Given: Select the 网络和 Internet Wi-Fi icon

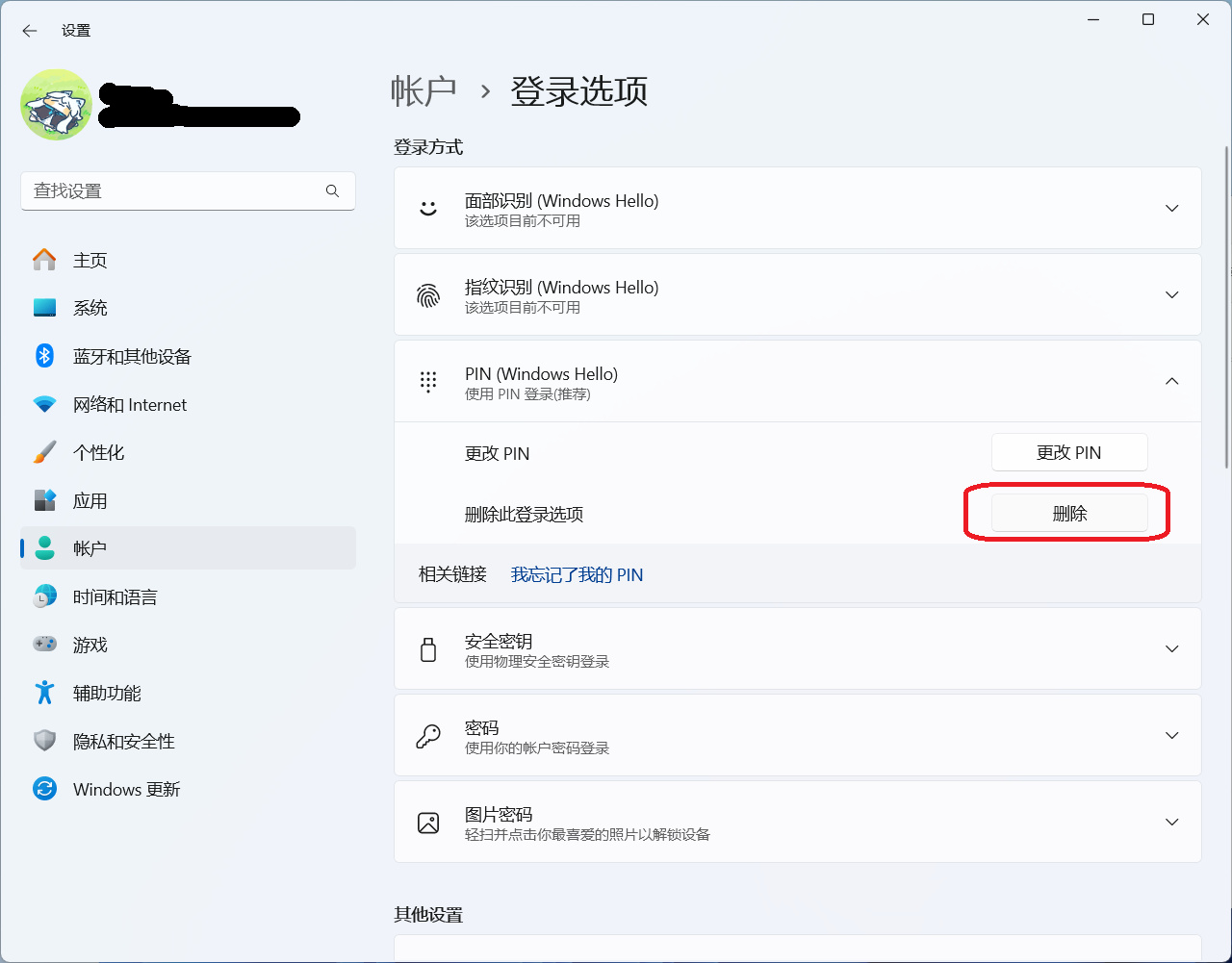Looking at the screenshot, I should [44, 404].
